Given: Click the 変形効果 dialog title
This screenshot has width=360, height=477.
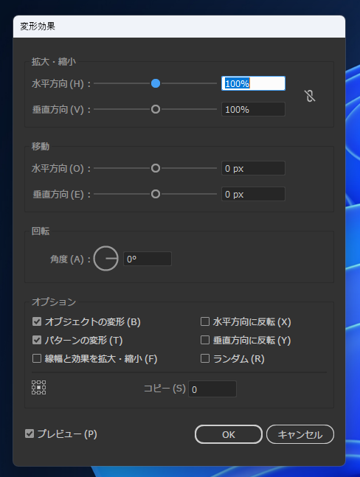Looking at the screenshot, I should pyautogui.click(x=38, y=26).
